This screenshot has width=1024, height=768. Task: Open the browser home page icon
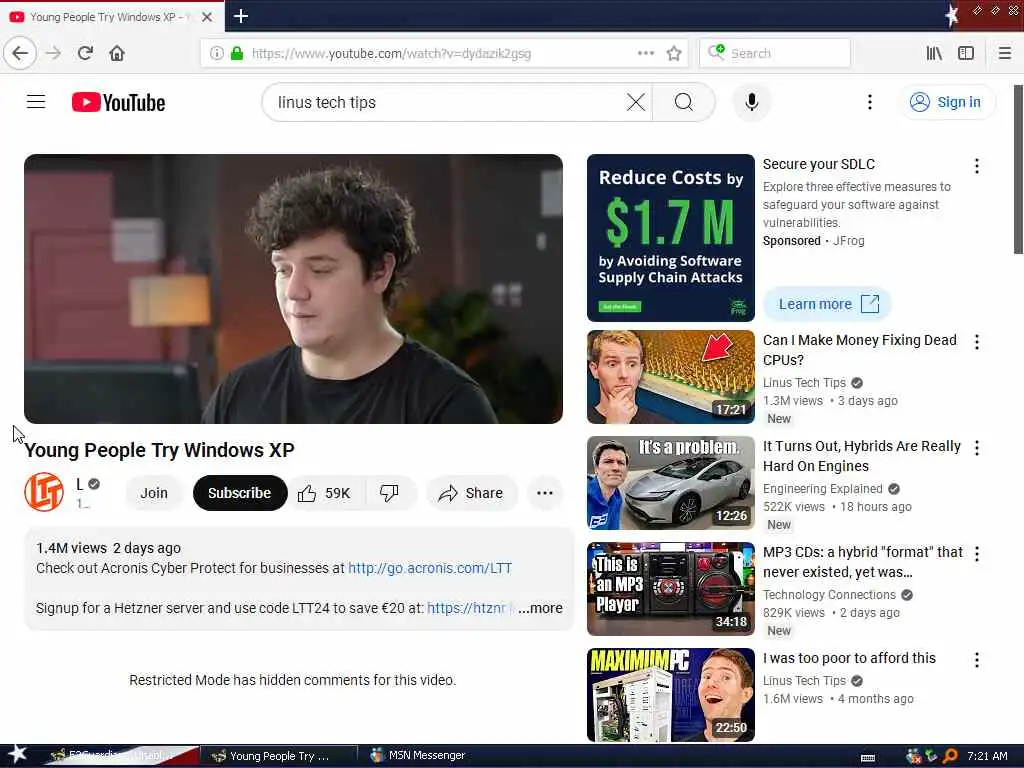coord(117,53)
